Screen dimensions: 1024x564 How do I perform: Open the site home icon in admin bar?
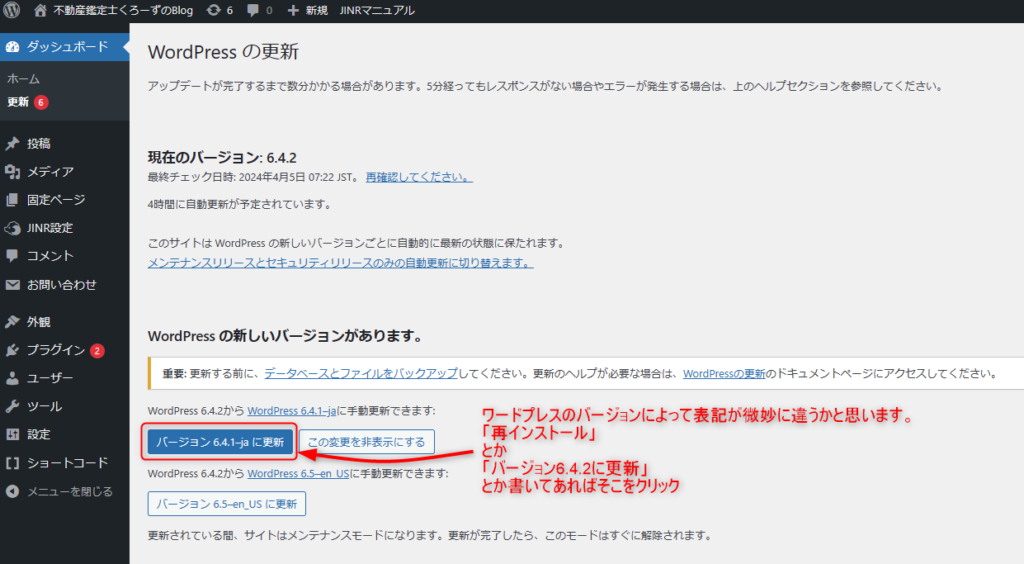click(x=40, y=10)
